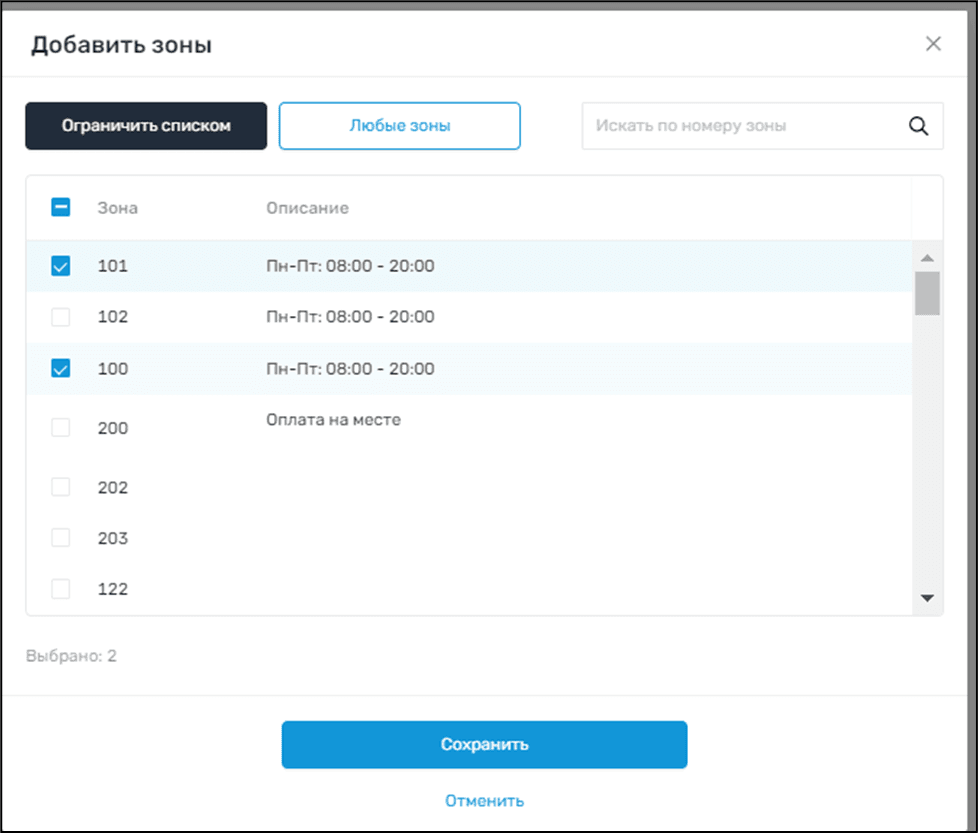Select zone 200 checkbox
978x833 pixels.
coord(60,428)
